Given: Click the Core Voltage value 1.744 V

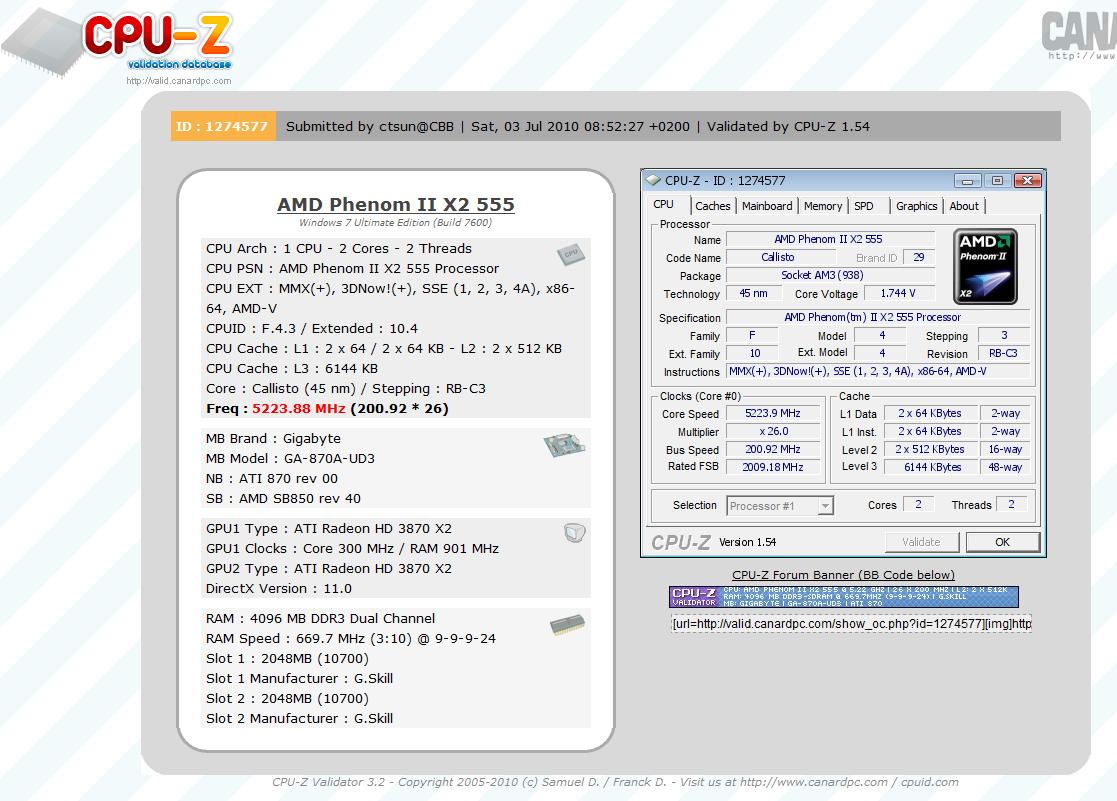Looking at the screenshot, I should [898, 294].
